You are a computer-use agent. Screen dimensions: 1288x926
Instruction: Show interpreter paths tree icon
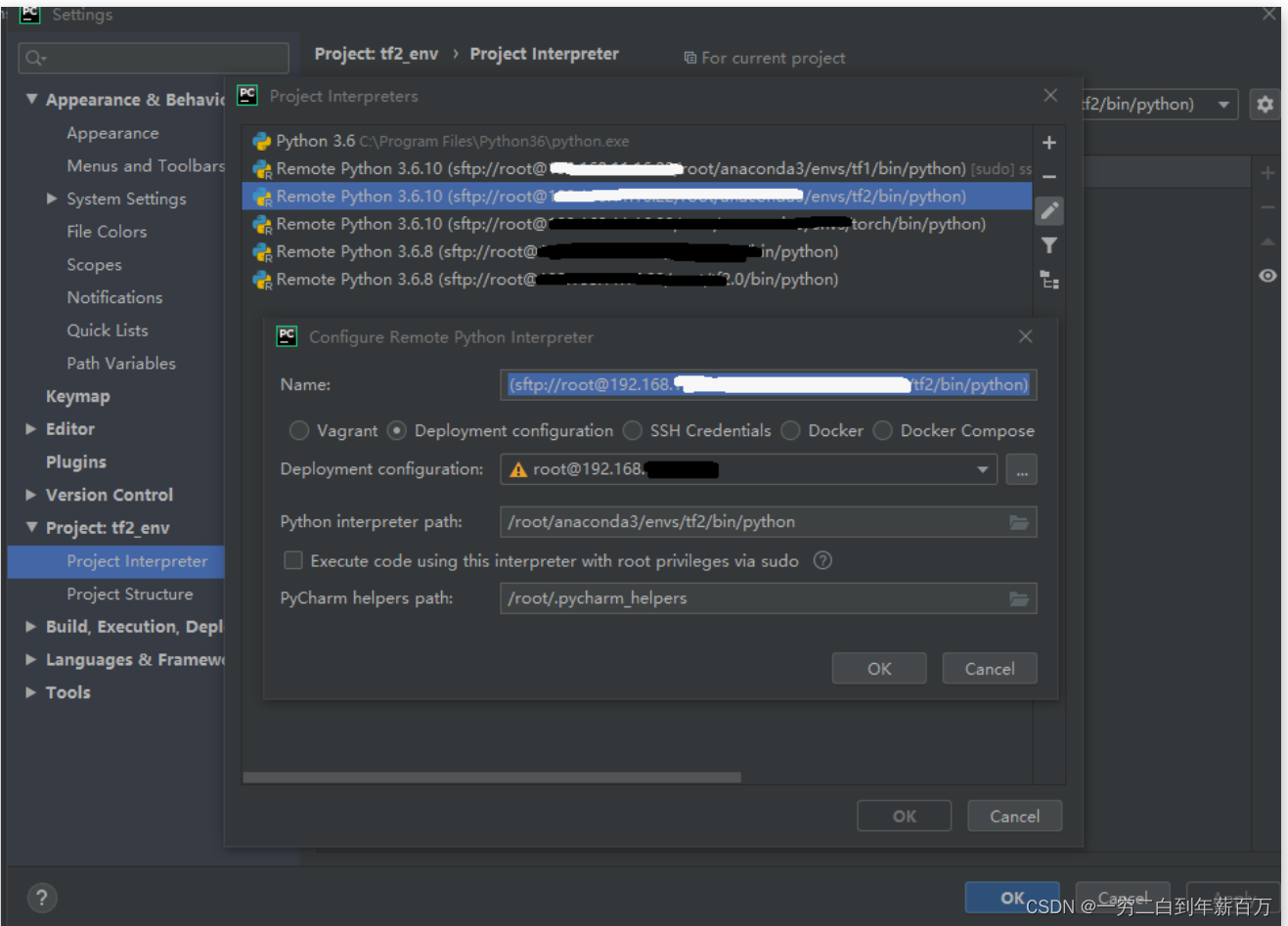(x=1048, y=280)
